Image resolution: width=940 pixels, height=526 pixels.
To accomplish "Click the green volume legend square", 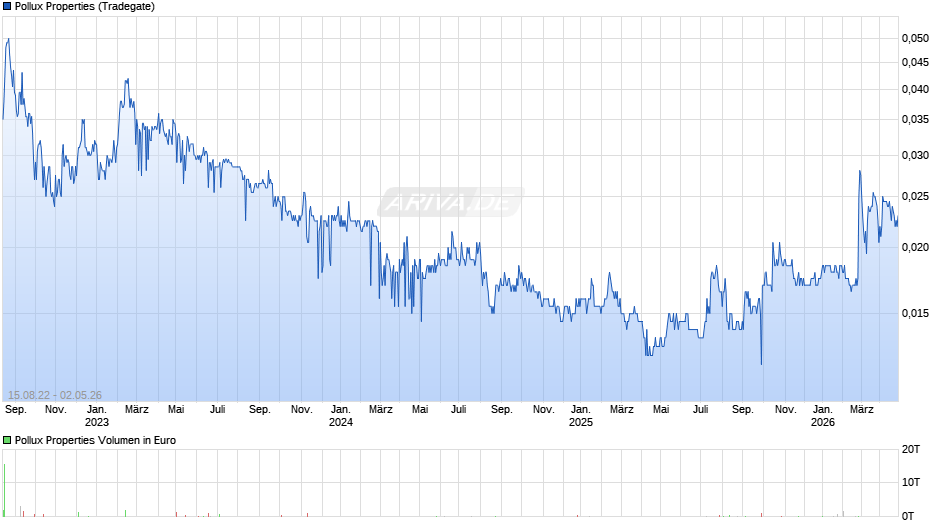I will pos(7,440).
